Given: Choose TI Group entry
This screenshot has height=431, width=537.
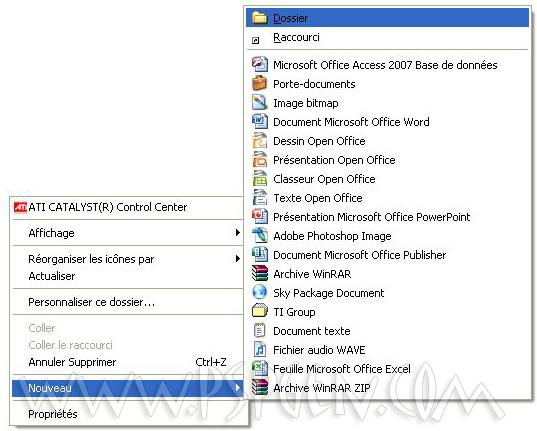Looking at the screenshot, I should click(387, 312).
